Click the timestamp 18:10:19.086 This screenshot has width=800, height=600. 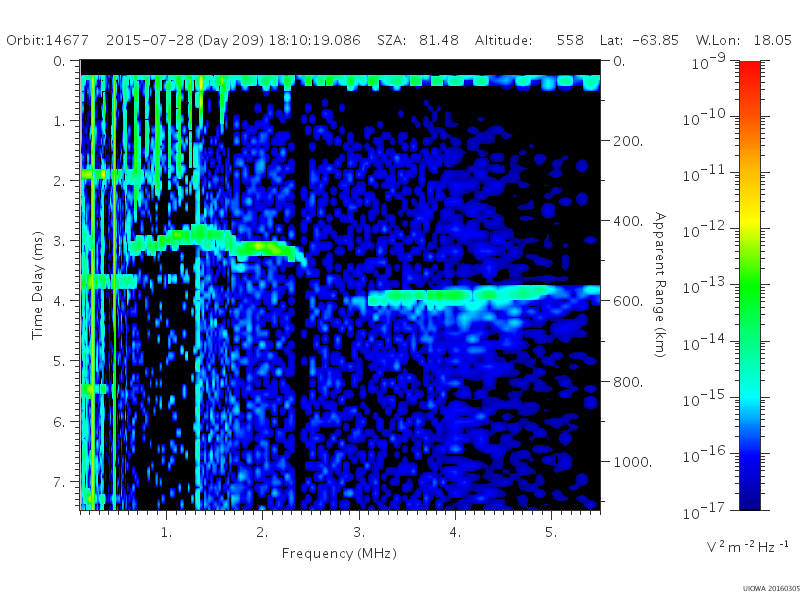pyautogui.click(x=314, y=40)
